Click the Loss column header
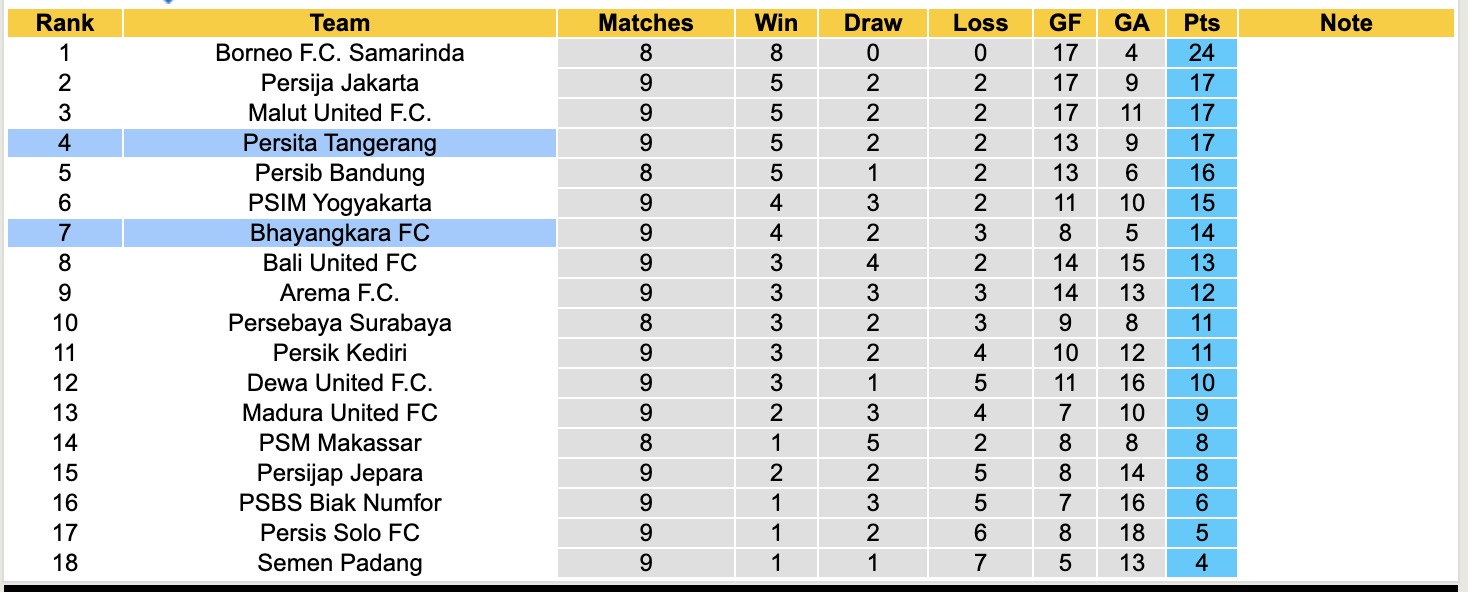The height and width of the screenshot is (592, 1468). (980, 23)
